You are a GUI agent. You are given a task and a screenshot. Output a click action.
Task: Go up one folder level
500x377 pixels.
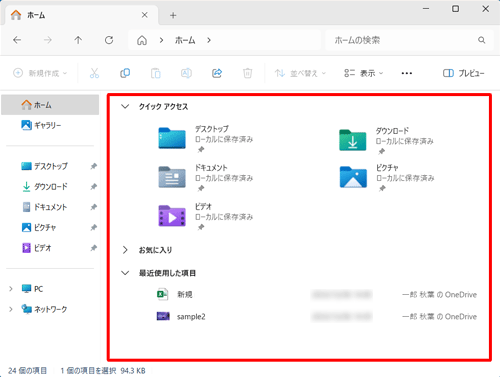[78, 40]
